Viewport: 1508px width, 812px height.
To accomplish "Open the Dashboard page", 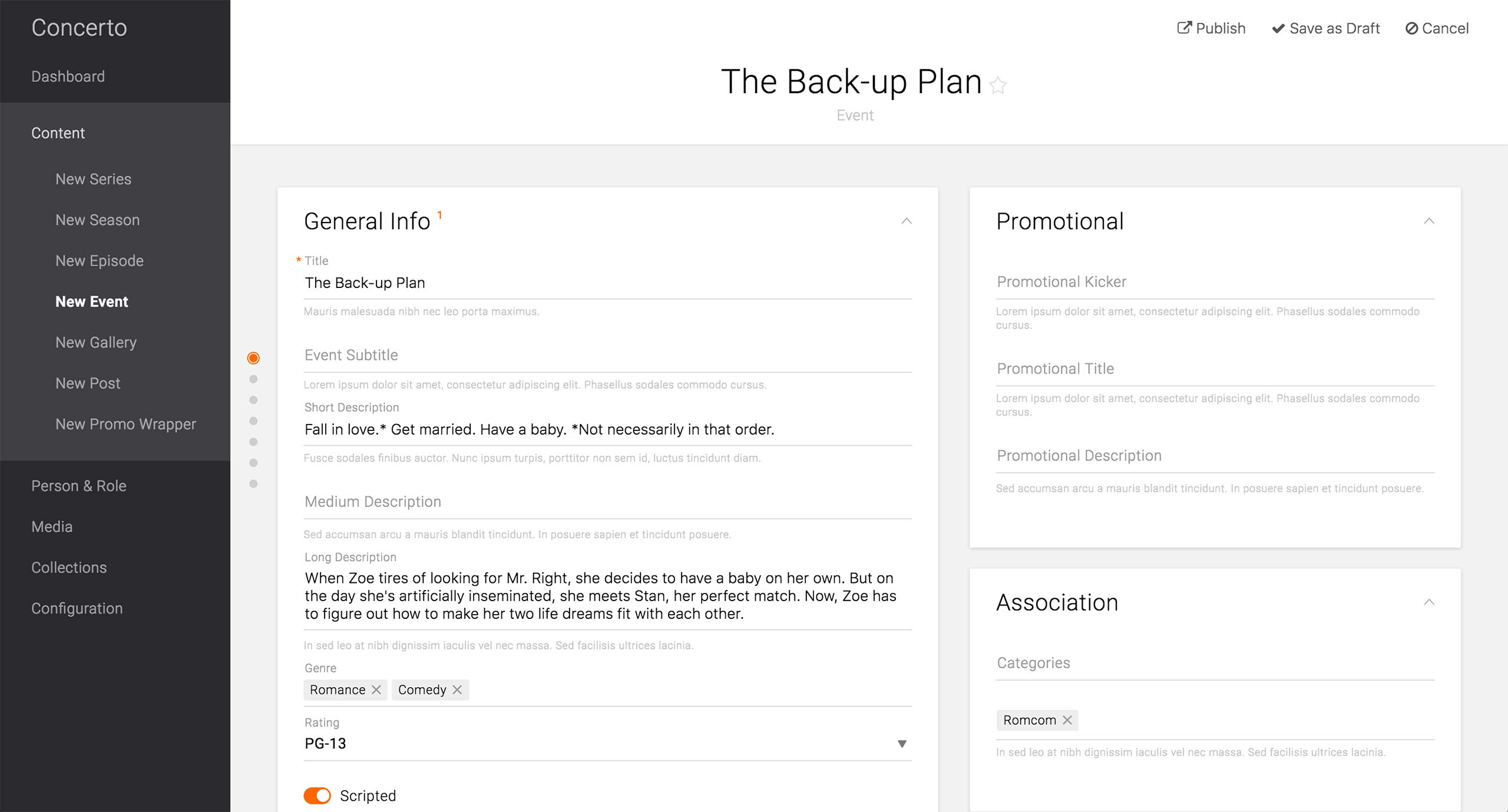I will [68, 77].
